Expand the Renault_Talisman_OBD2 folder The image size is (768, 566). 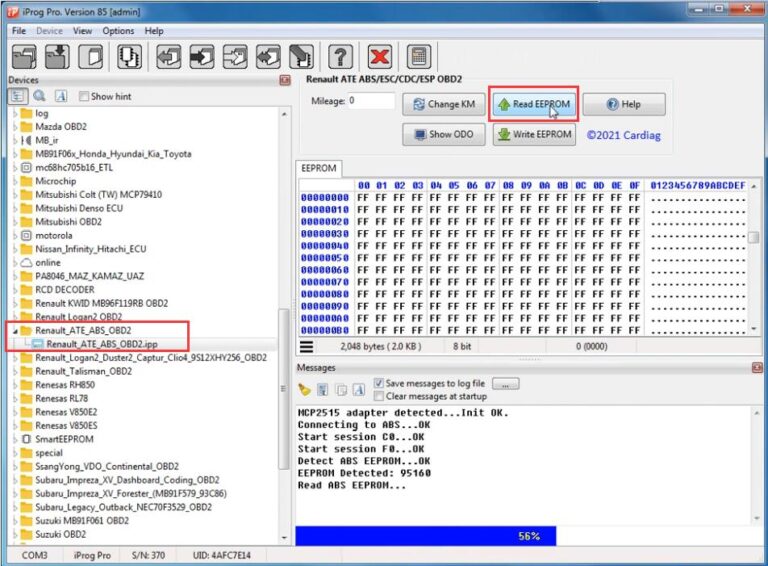15,372
